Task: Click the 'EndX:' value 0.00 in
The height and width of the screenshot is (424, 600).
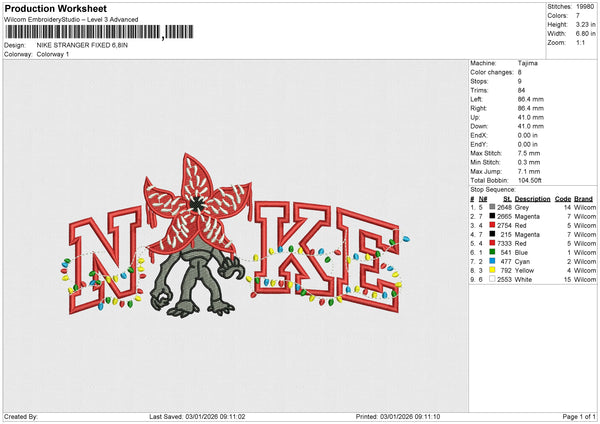Action: [x=528, y=135]
